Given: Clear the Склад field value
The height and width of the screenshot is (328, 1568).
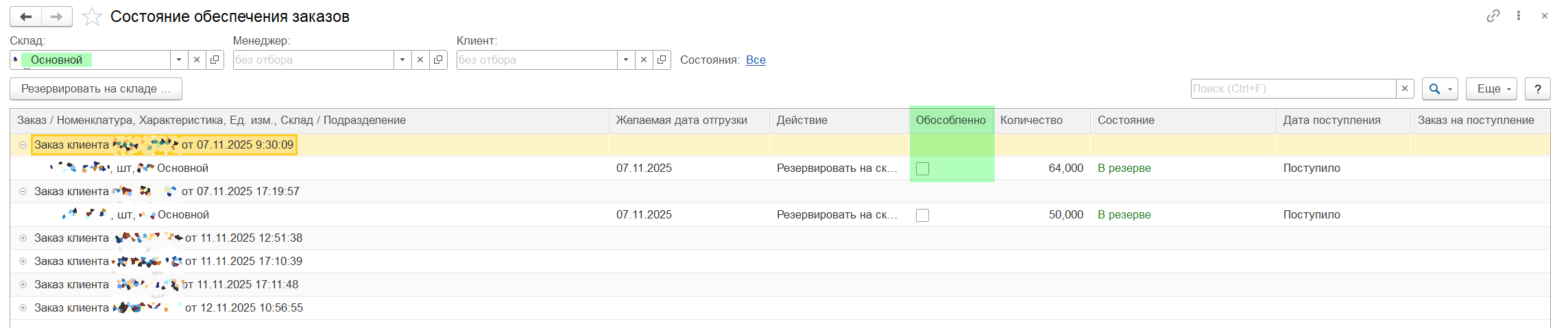Looking at the screenshot, I should [197, 60].
